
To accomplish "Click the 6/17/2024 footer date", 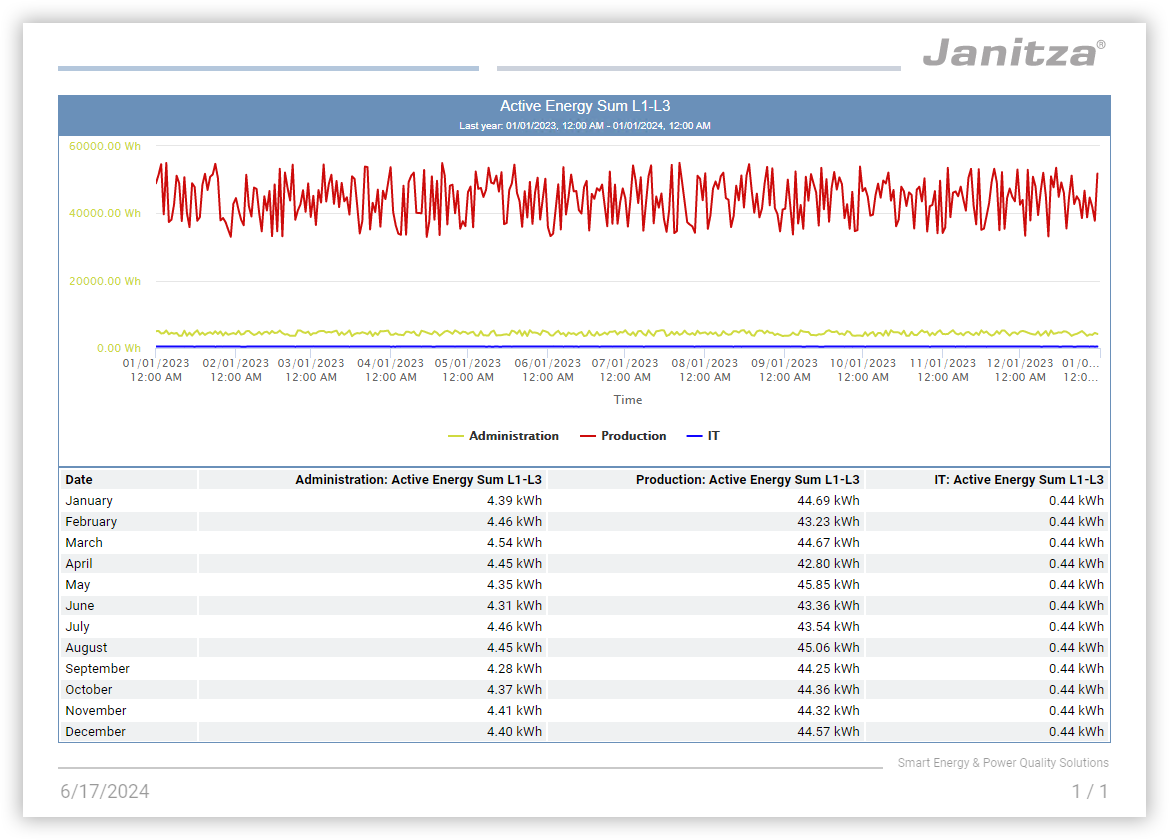I will 105,792.
